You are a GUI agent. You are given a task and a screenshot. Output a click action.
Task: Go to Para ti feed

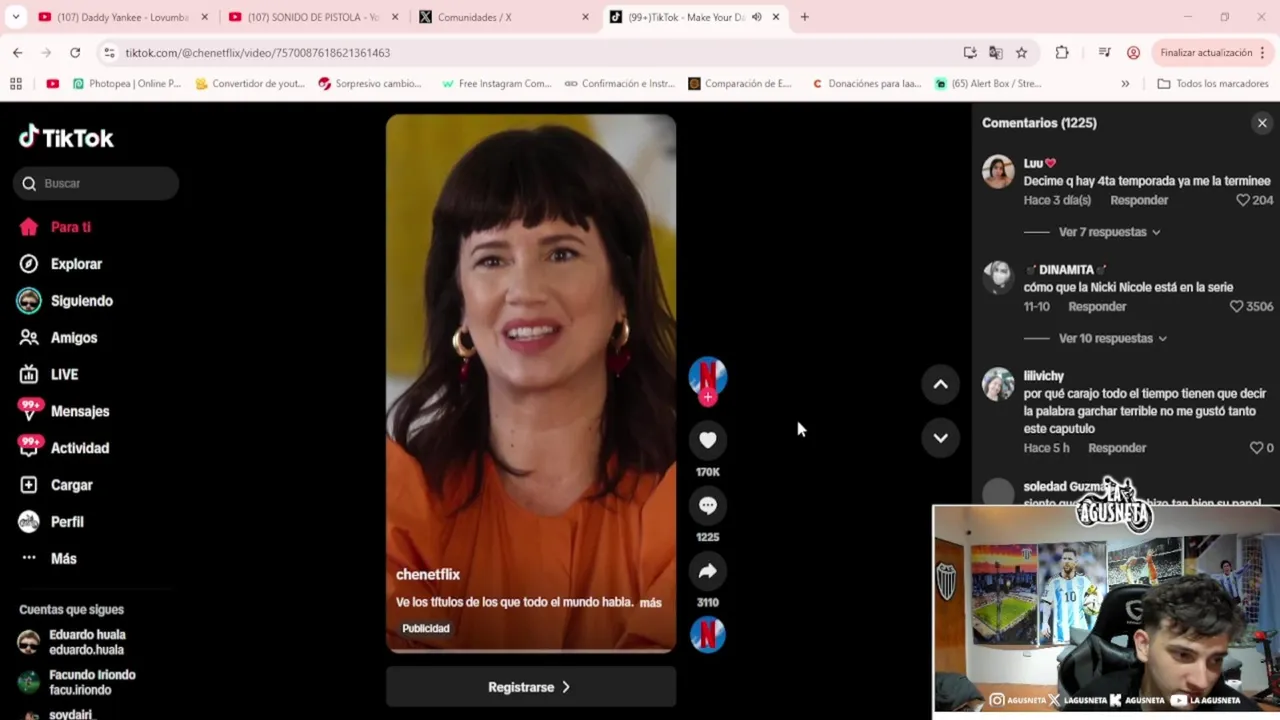click(55, 227)
